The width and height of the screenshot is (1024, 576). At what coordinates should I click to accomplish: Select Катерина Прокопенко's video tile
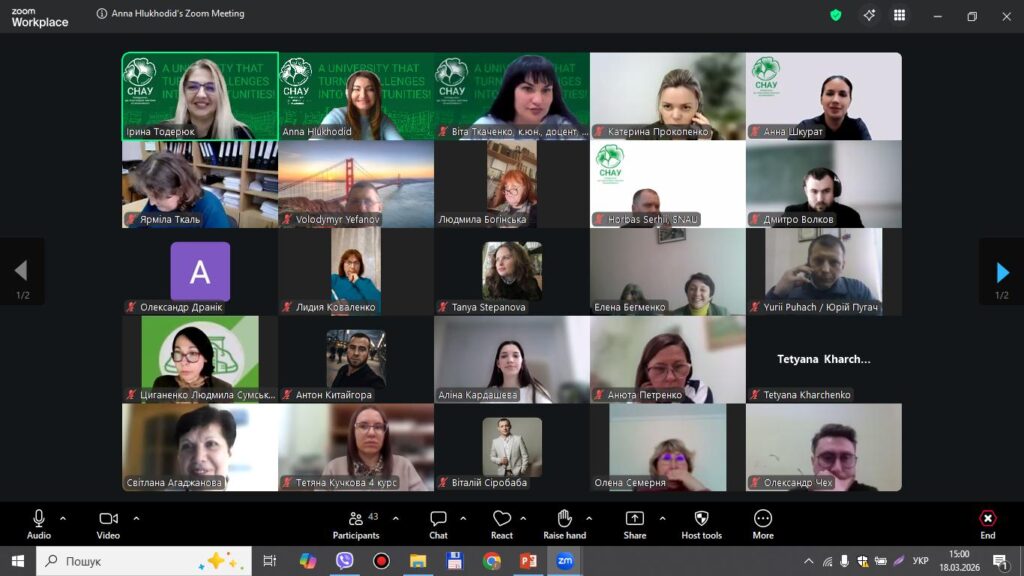(x=667, y=96)
